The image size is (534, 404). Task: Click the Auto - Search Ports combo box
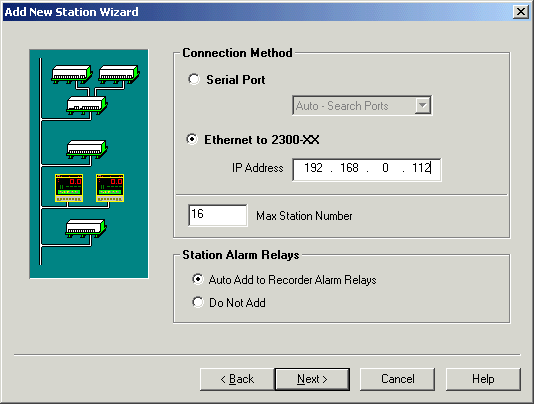[x=362, y=106]
